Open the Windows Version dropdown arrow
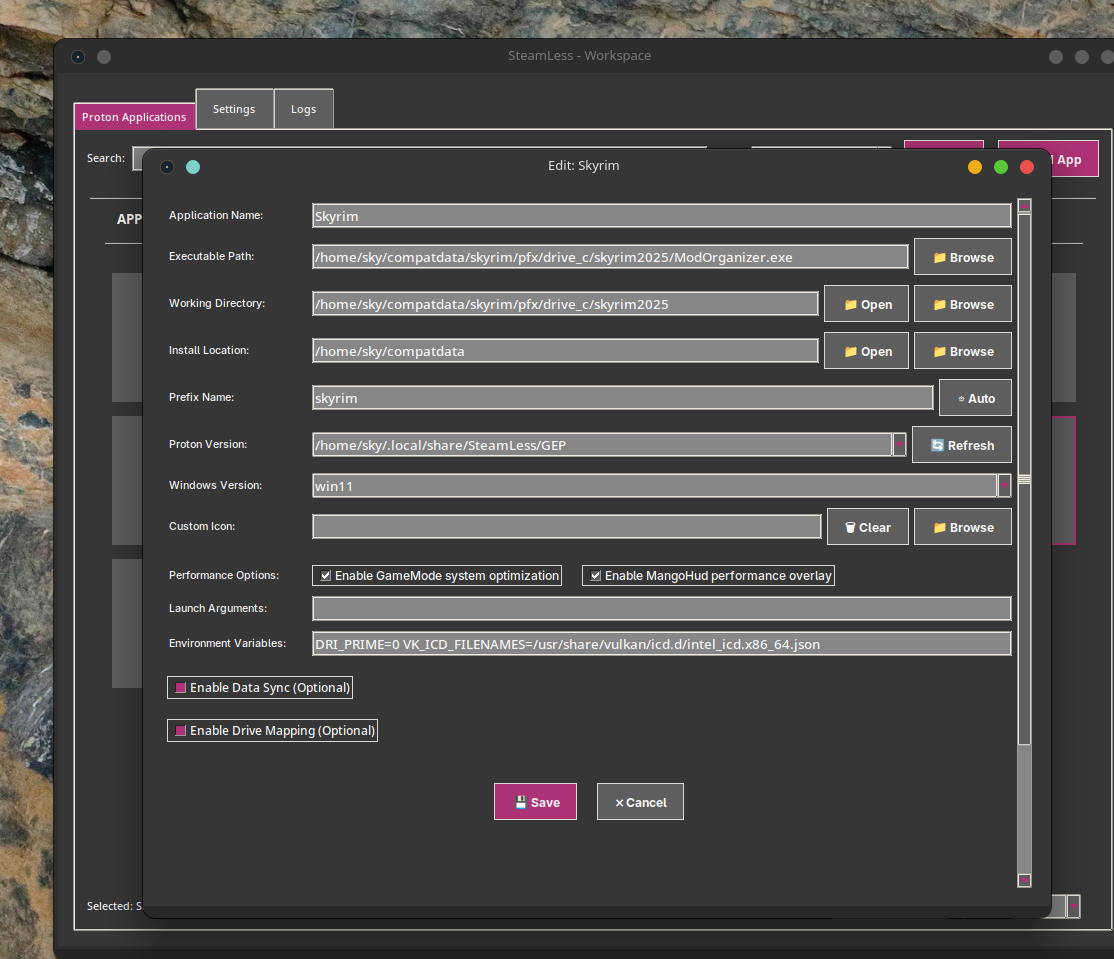This screenshot has width=1114, height=959. [x=1004, y=486]
